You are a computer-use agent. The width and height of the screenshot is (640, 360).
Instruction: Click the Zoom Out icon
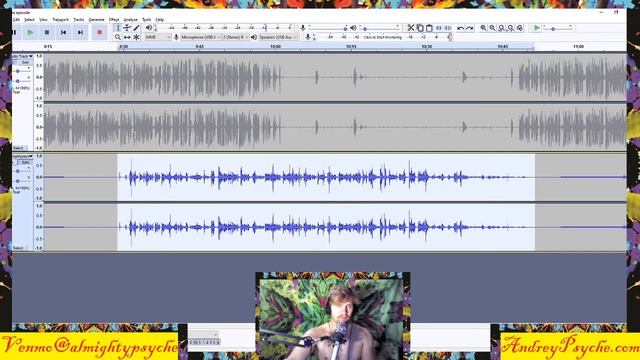(492, 28)
